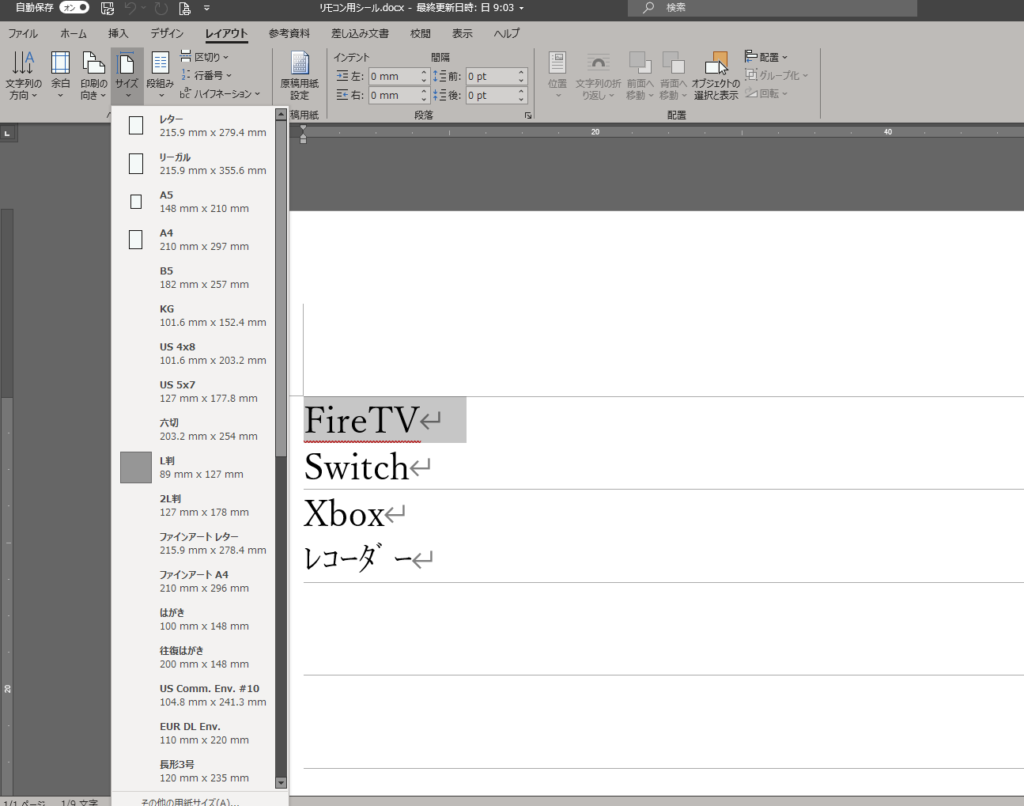Select リーガル paper size
This screenshot has width=1024, height=806.
point(193,163)
